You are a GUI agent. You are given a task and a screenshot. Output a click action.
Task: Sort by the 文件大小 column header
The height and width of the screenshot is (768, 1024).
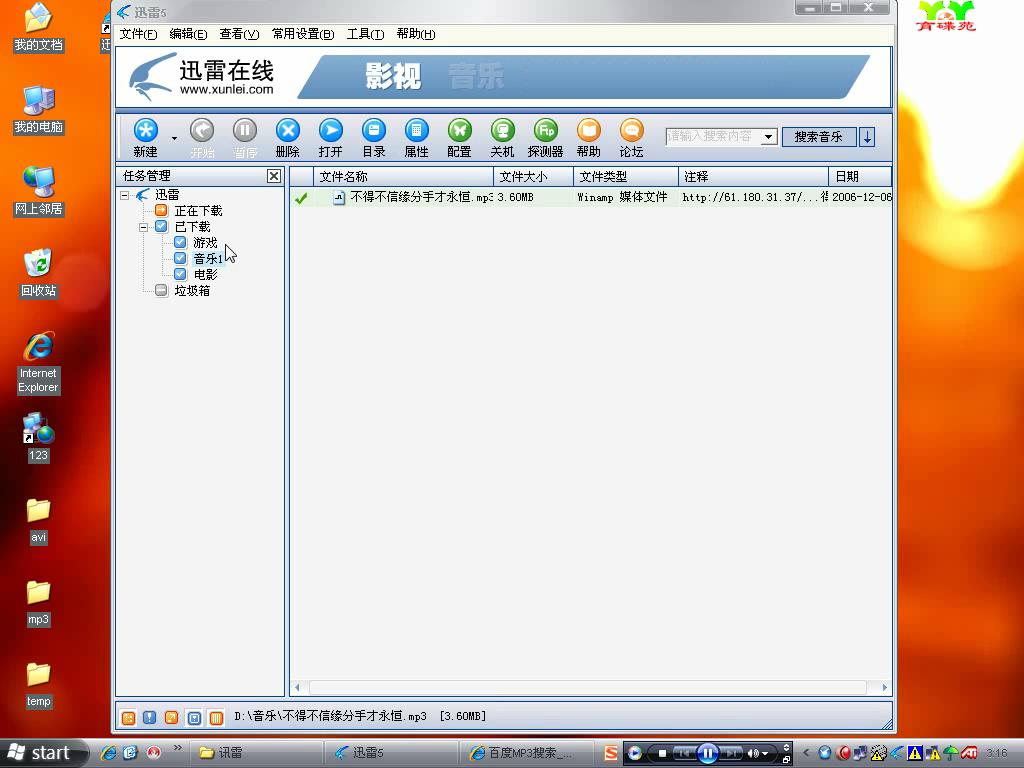pyautogui.click(x=534, y=176)
